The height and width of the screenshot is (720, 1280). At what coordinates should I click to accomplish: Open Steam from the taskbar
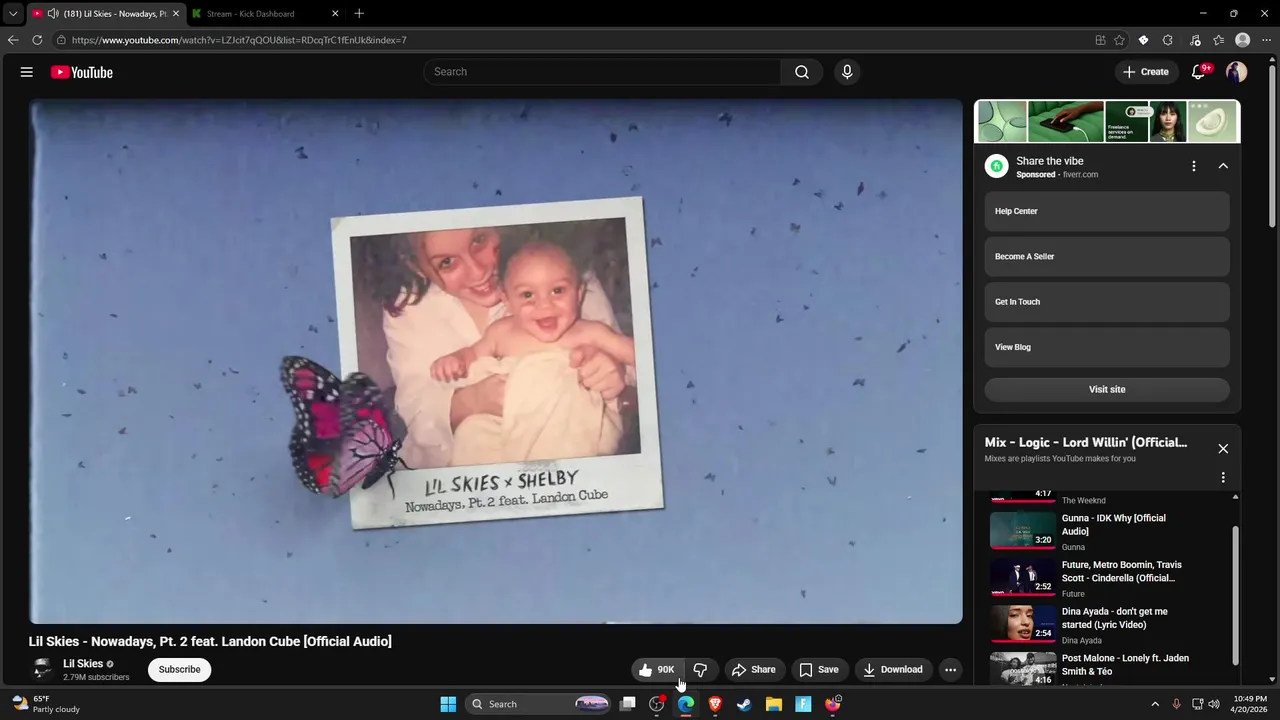click(744, 704)
